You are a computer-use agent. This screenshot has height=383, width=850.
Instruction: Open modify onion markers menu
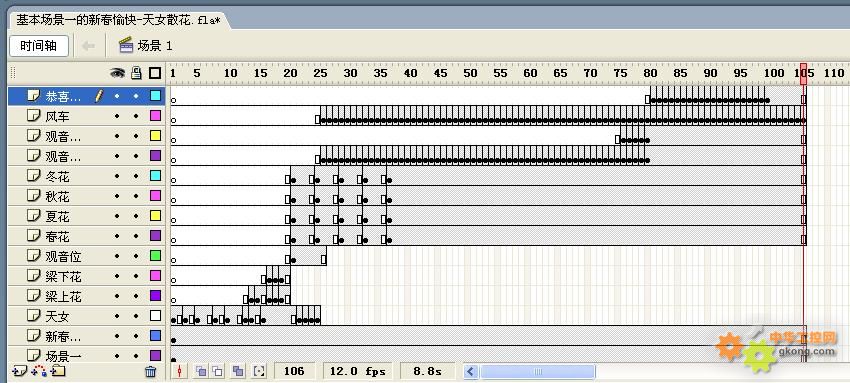[259, 371]
